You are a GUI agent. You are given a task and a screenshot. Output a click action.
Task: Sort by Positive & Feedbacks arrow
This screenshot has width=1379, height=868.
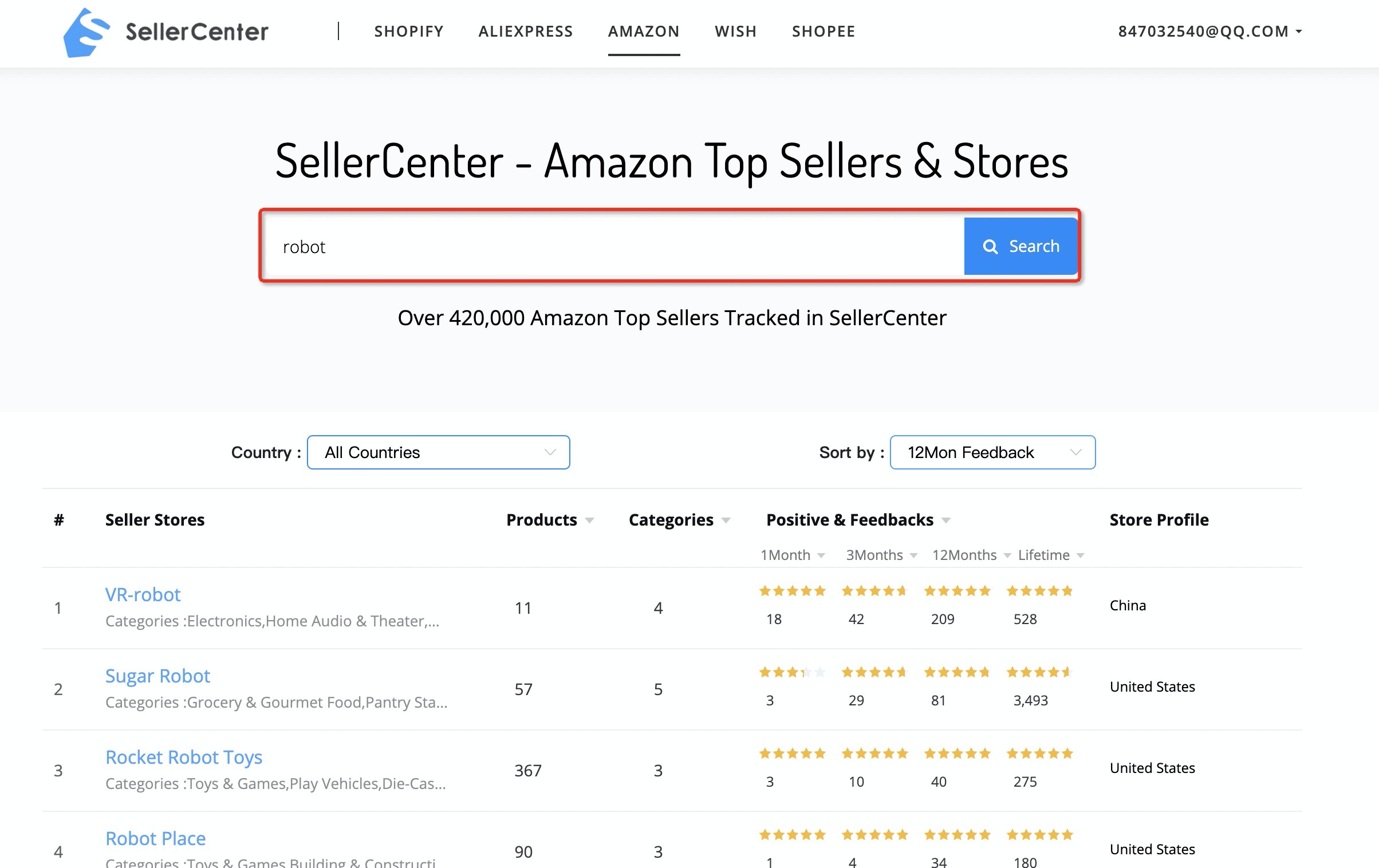[x=946, y=520]
